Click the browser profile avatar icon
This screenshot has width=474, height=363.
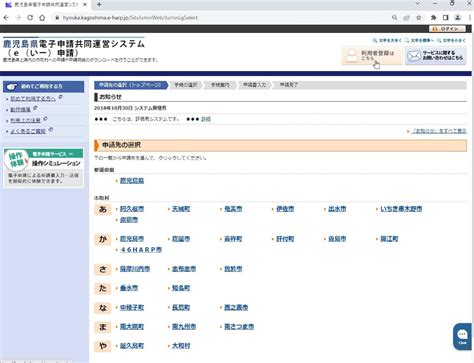pos(458,18)
